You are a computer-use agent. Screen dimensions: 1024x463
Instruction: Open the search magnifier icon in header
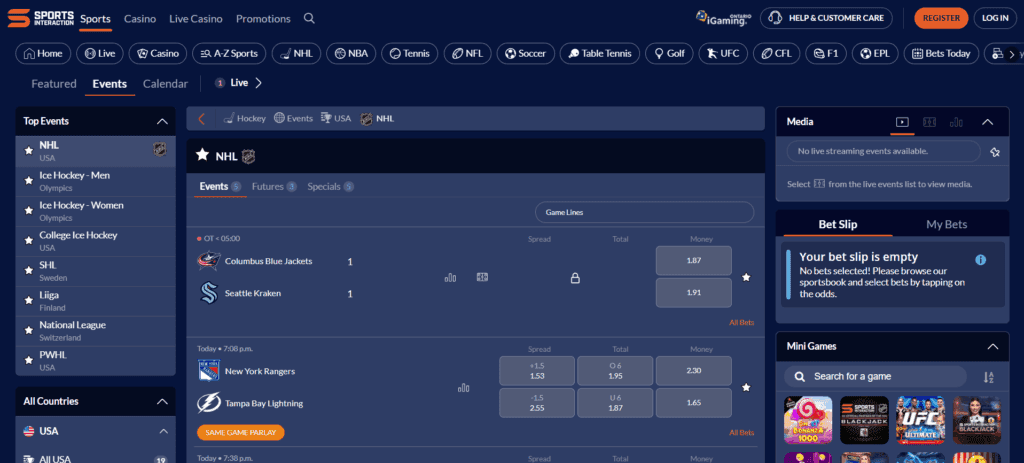(x=310, y=18)
